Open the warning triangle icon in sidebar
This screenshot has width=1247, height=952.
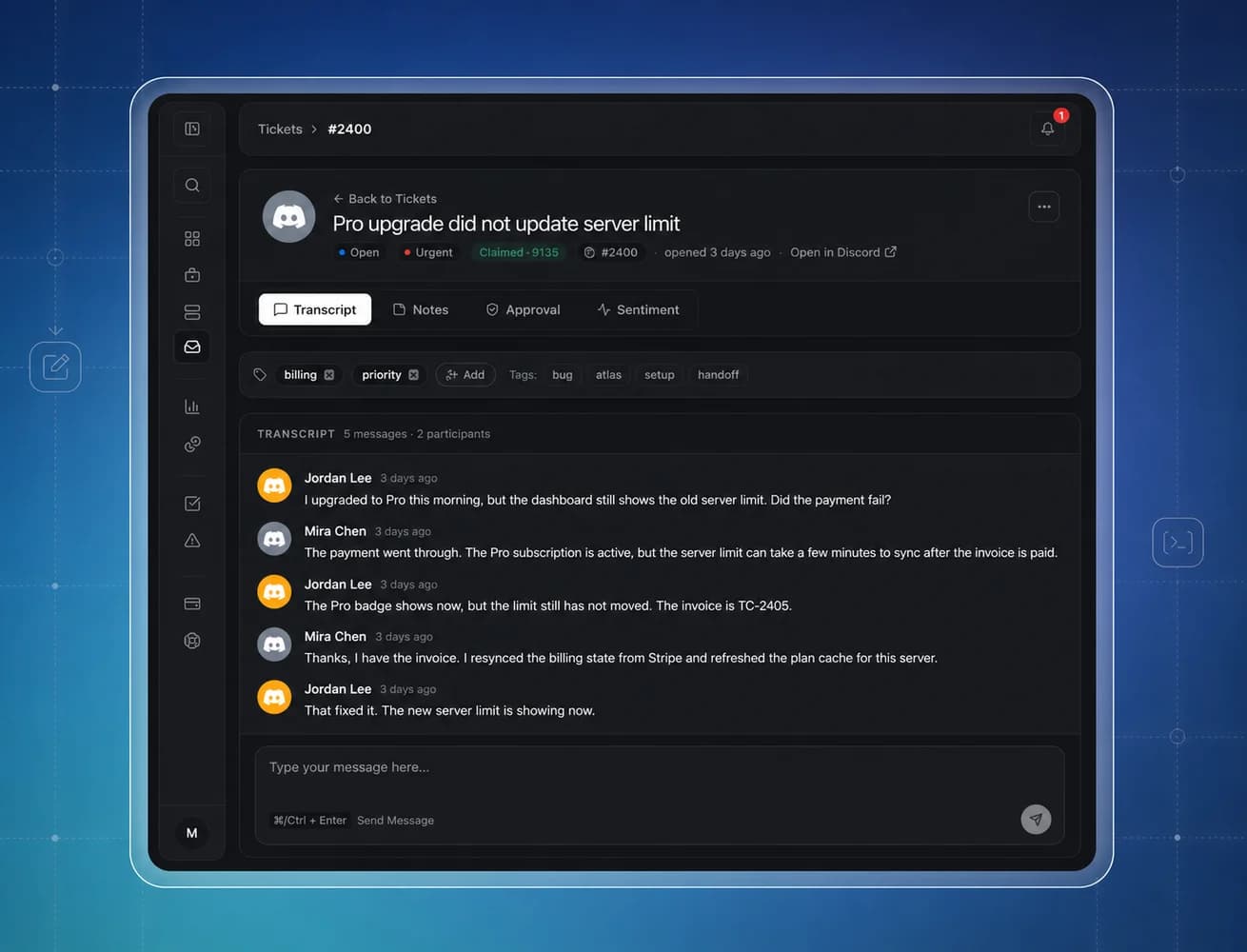point(192,541)
